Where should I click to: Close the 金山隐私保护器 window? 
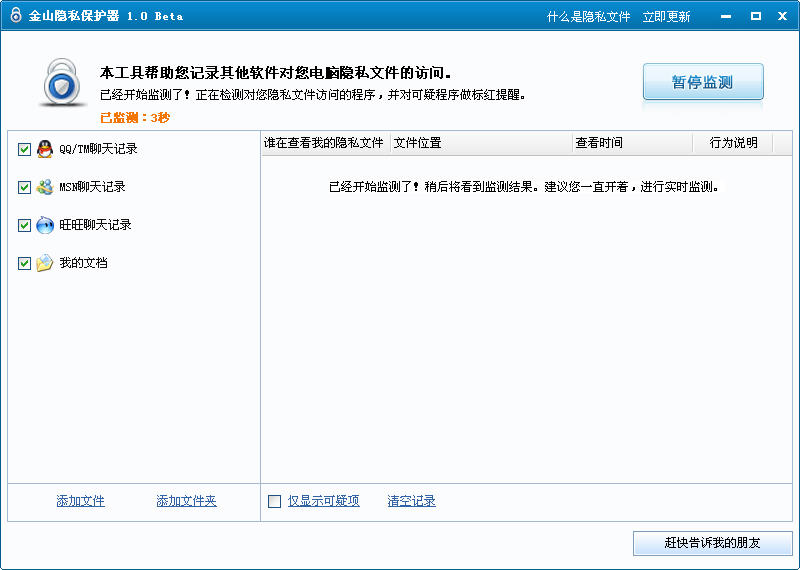[x=782, y=16]
